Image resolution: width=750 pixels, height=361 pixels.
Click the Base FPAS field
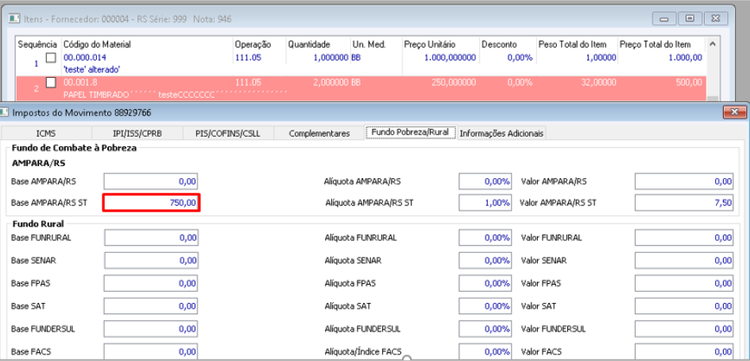pos(151,283)
